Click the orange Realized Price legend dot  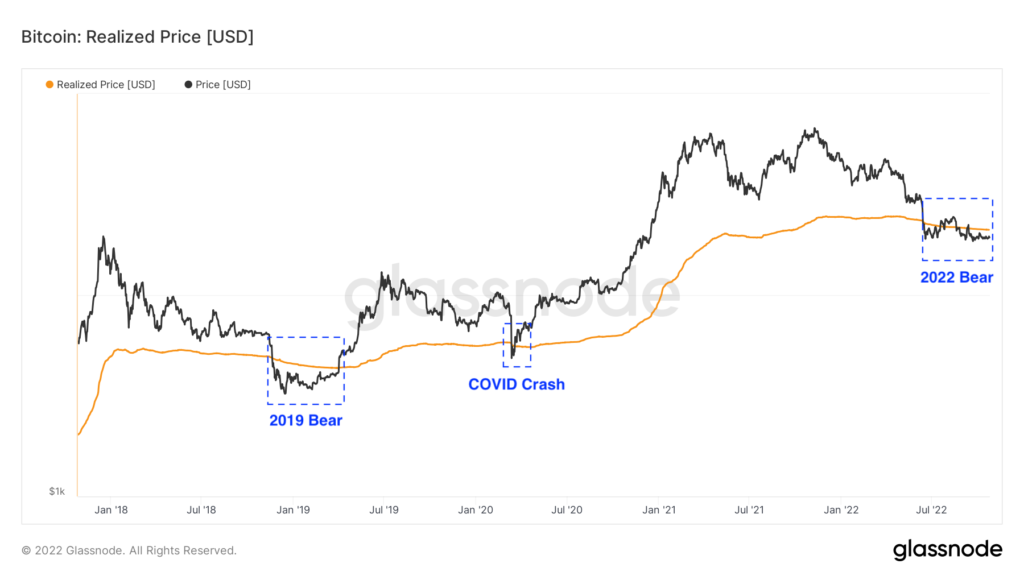[50, 85]
